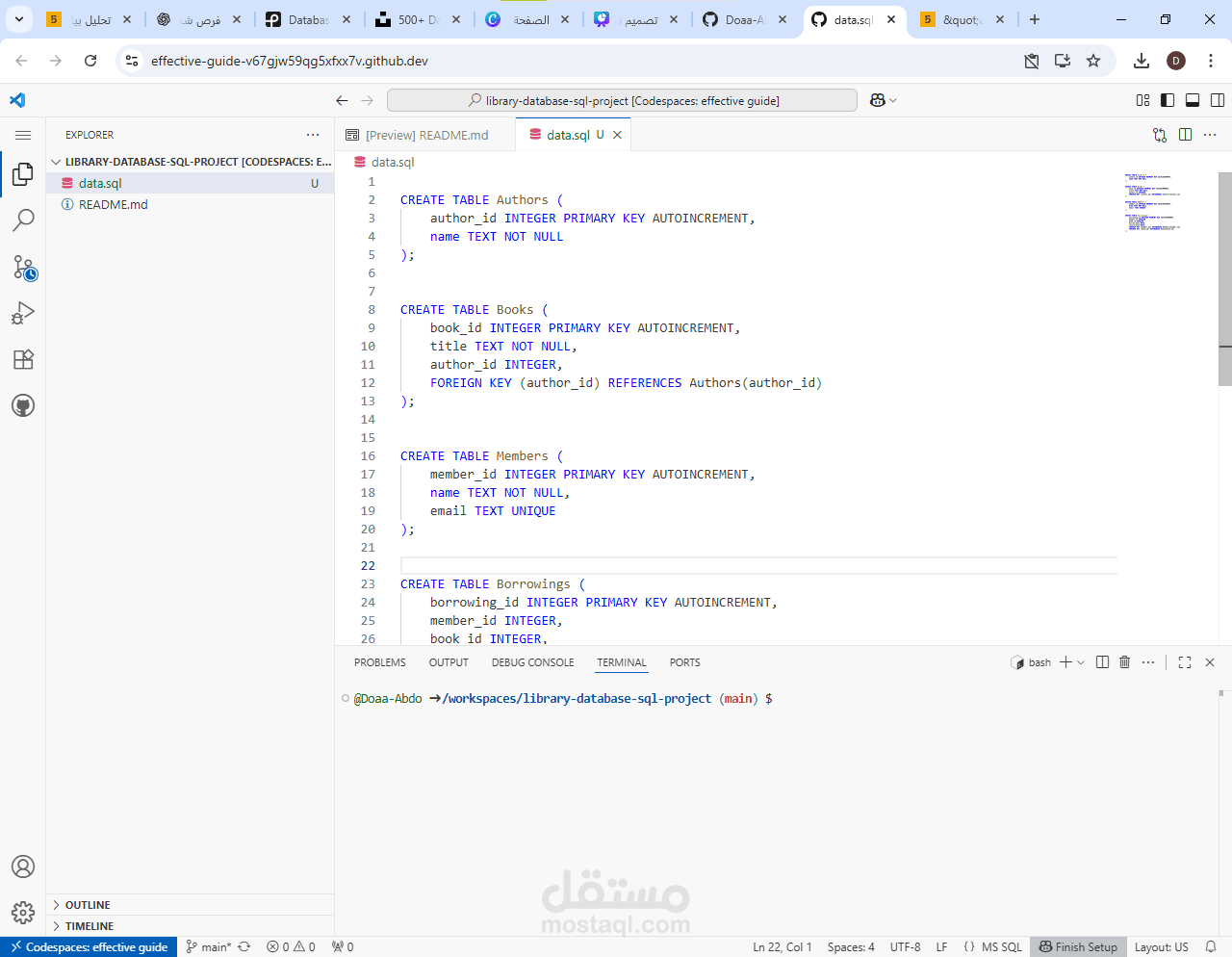Image resolution: width=1232 pixels, height=957 pixels.
Task: Close the data.sql editor tab
Action: point(617,135)
